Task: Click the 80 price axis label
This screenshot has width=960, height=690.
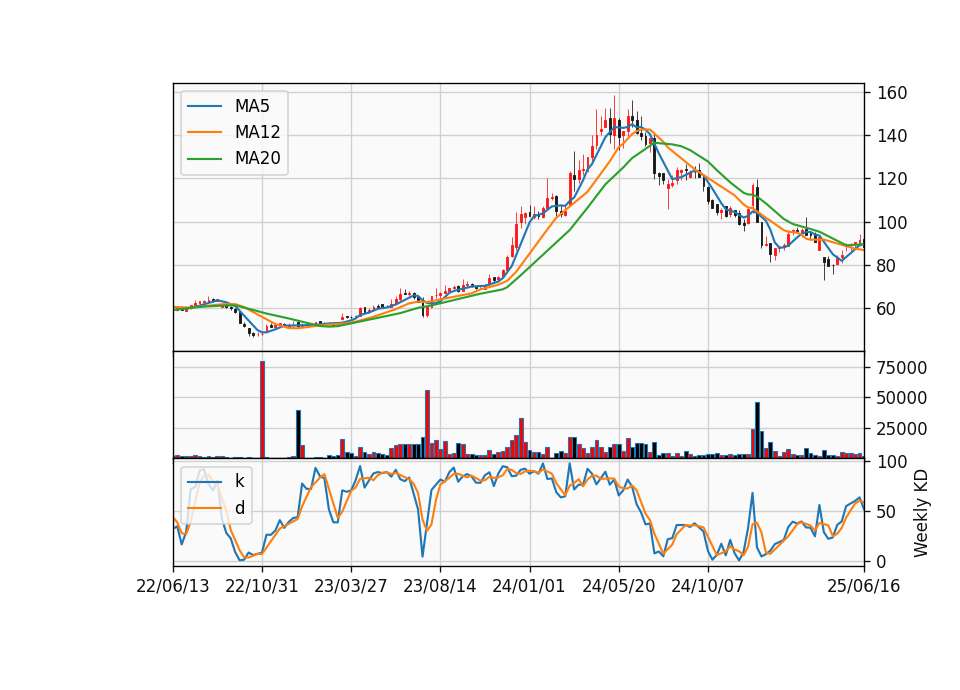Action: click(887, 266)
